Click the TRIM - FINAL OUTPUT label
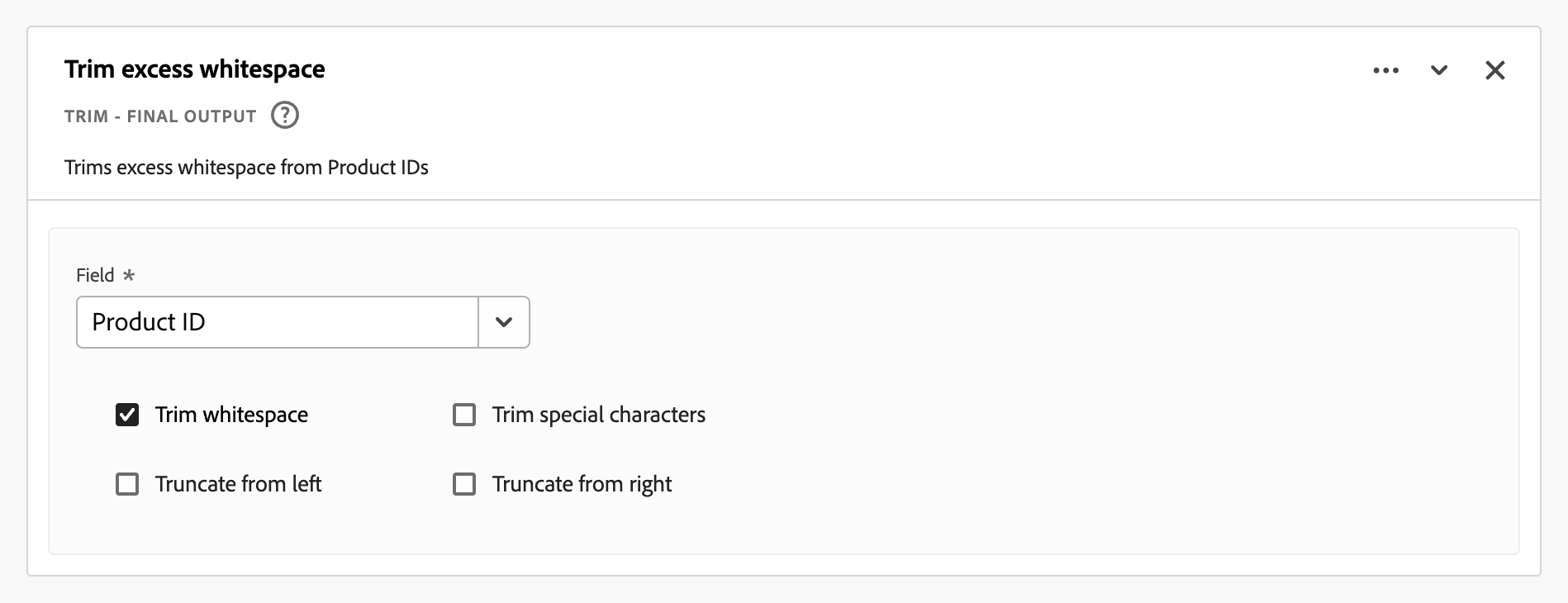 [x=160, y=116]
